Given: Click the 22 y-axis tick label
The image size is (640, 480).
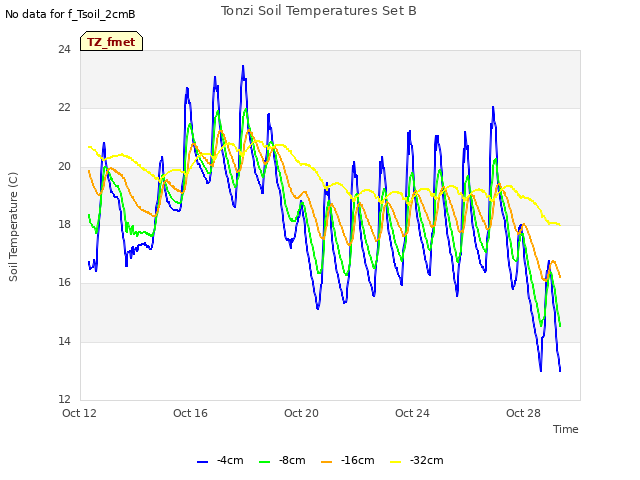Looking at the screenshot, I should point(64,108).
